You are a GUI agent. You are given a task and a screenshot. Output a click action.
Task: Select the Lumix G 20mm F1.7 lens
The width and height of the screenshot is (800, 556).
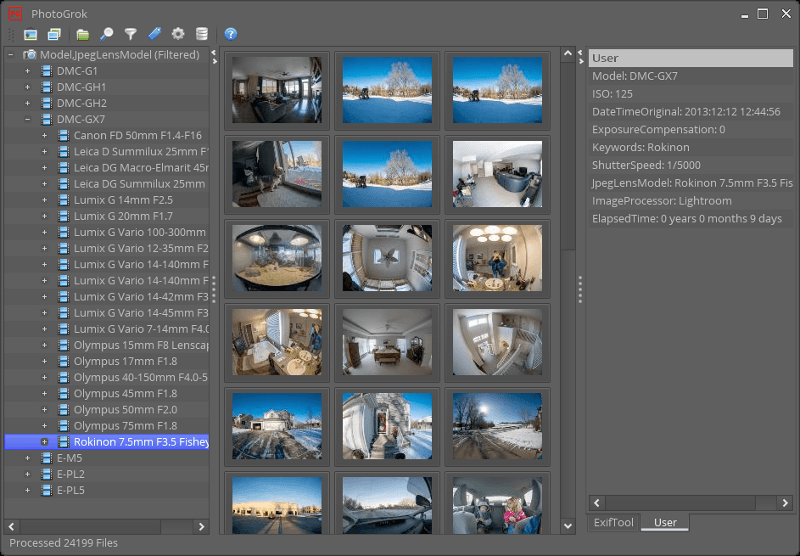pos(123,216)
